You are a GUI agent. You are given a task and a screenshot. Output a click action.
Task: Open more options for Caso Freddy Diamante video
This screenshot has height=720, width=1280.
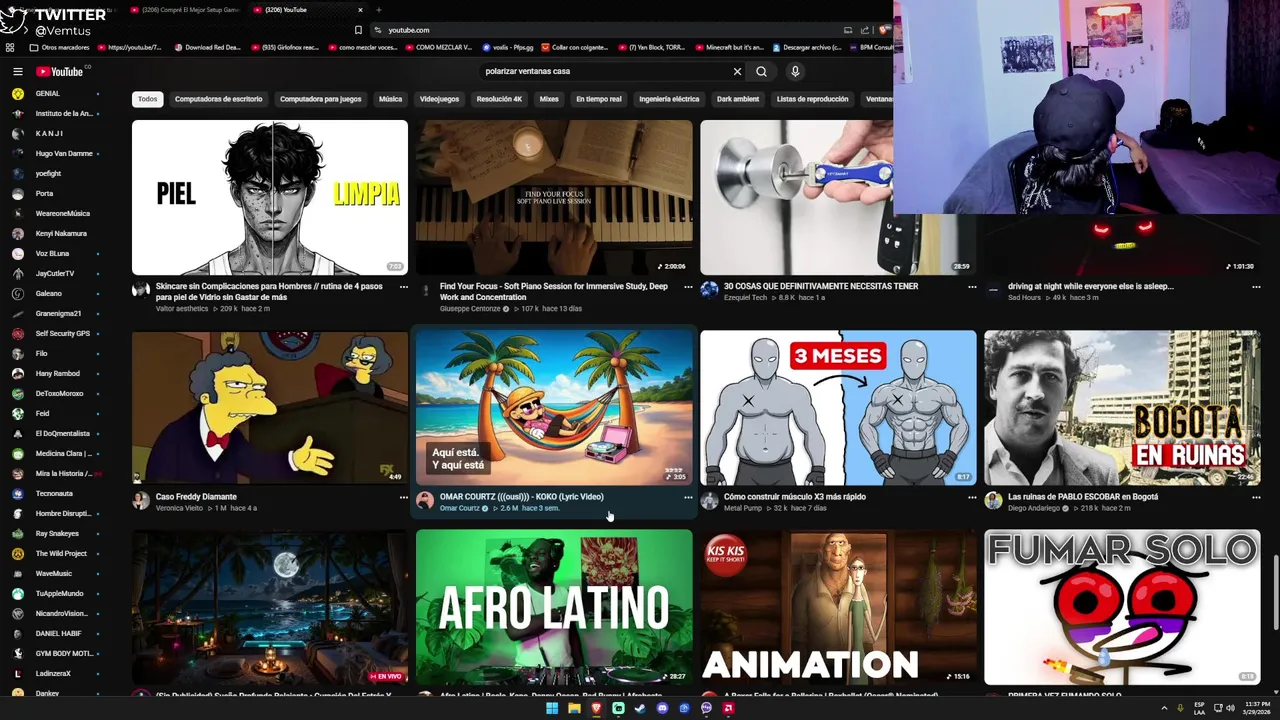point(404,497)
